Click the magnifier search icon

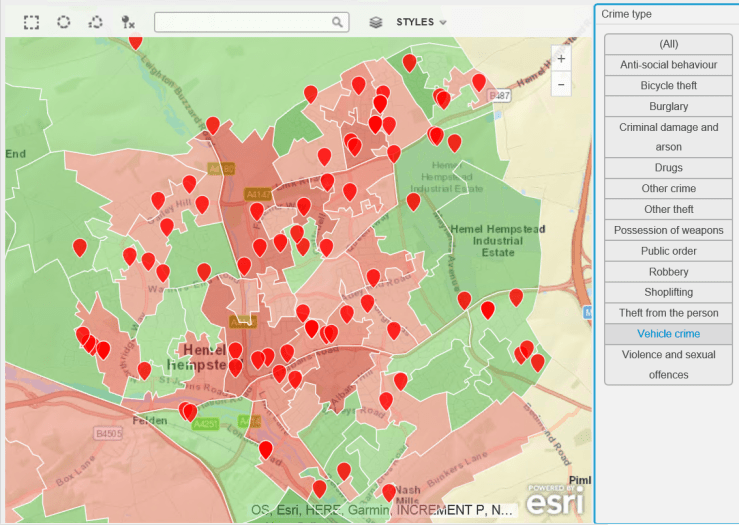[x=338, y=22]
